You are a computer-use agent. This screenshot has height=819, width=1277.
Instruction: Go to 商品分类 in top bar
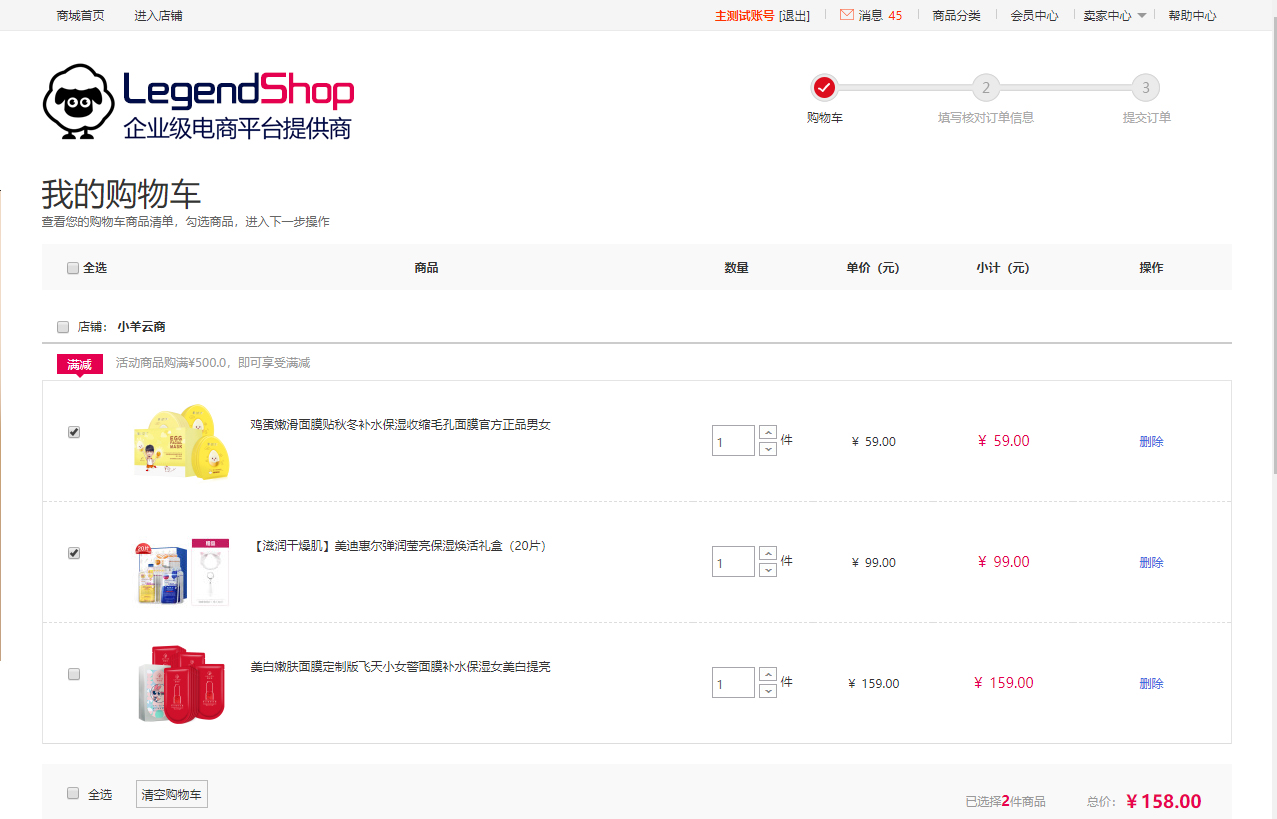click(956, 16)
